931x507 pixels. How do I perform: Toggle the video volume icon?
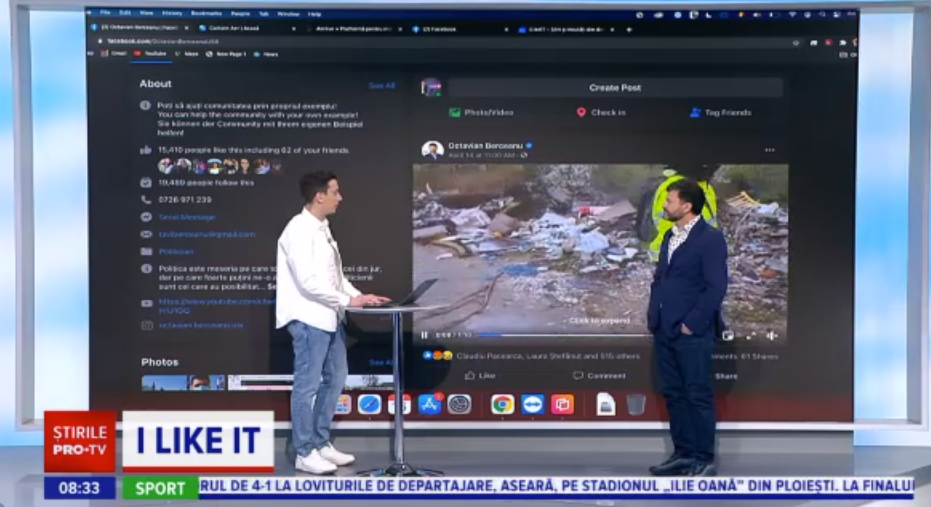tap(771, 335)
